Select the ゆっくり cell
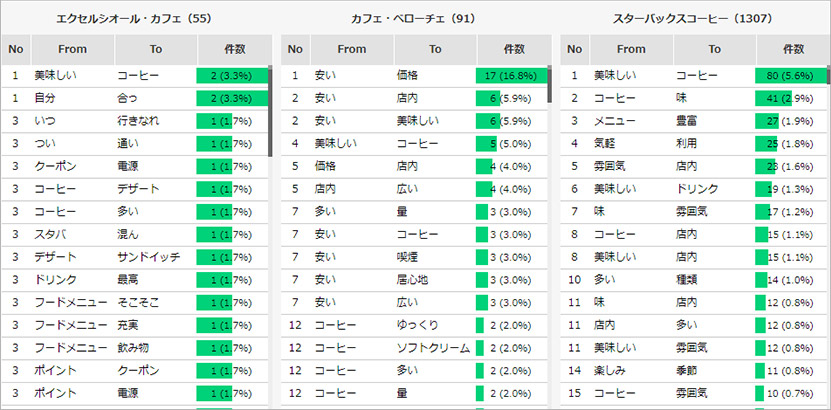The image size is (831, 410). click(x=418, y=325)
